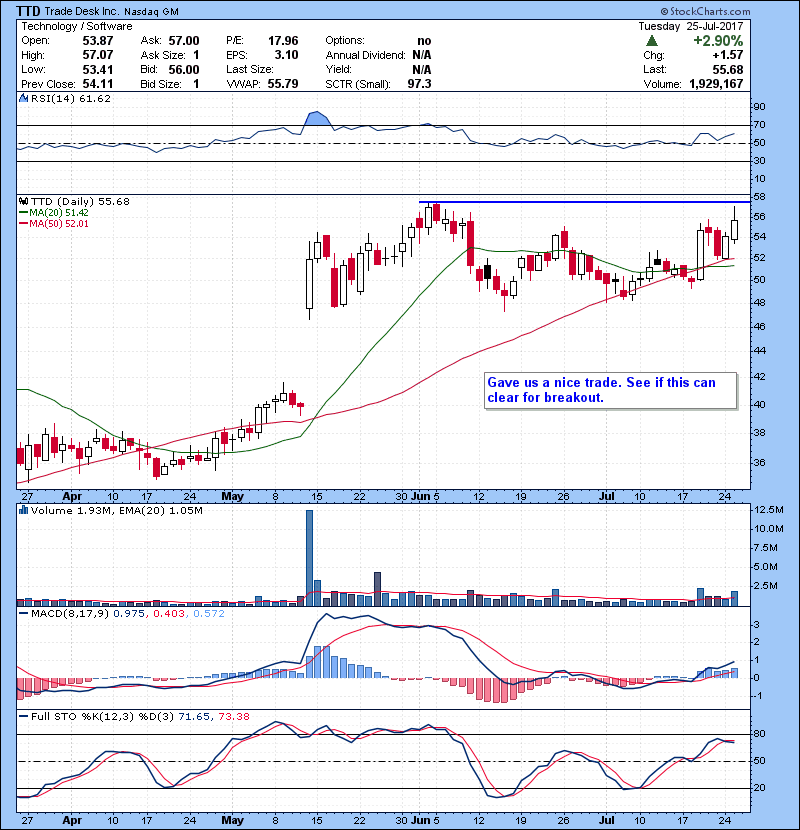Click the EPS value 3.10
800x830 pixels.
coord(287,55)
